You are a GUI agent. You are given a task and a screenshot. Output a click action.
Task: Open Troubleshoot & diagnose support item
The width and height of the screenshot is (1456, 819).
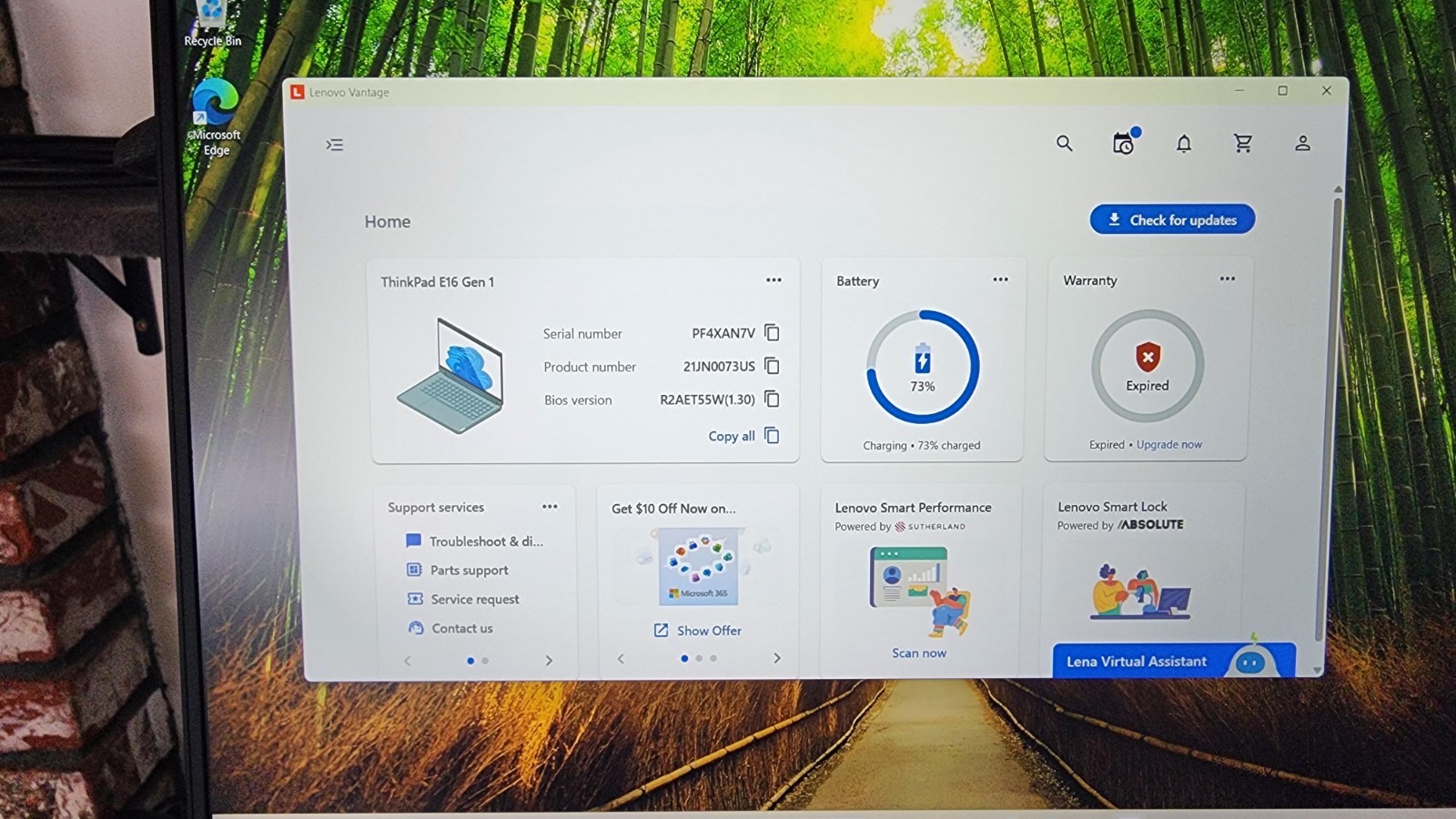tap(474, 541)
